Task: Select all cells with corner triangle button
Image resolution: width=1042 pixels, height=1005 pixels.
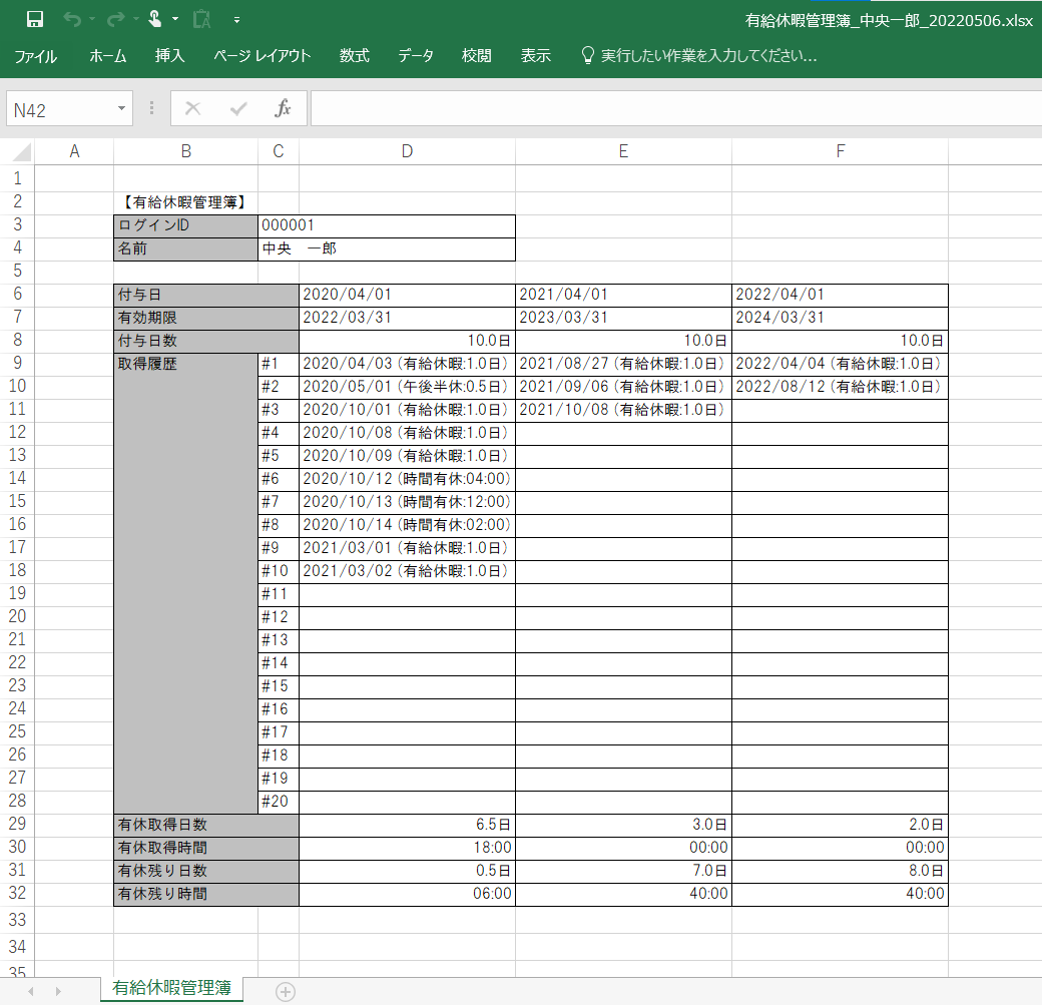Action: (x=20, y=152)
